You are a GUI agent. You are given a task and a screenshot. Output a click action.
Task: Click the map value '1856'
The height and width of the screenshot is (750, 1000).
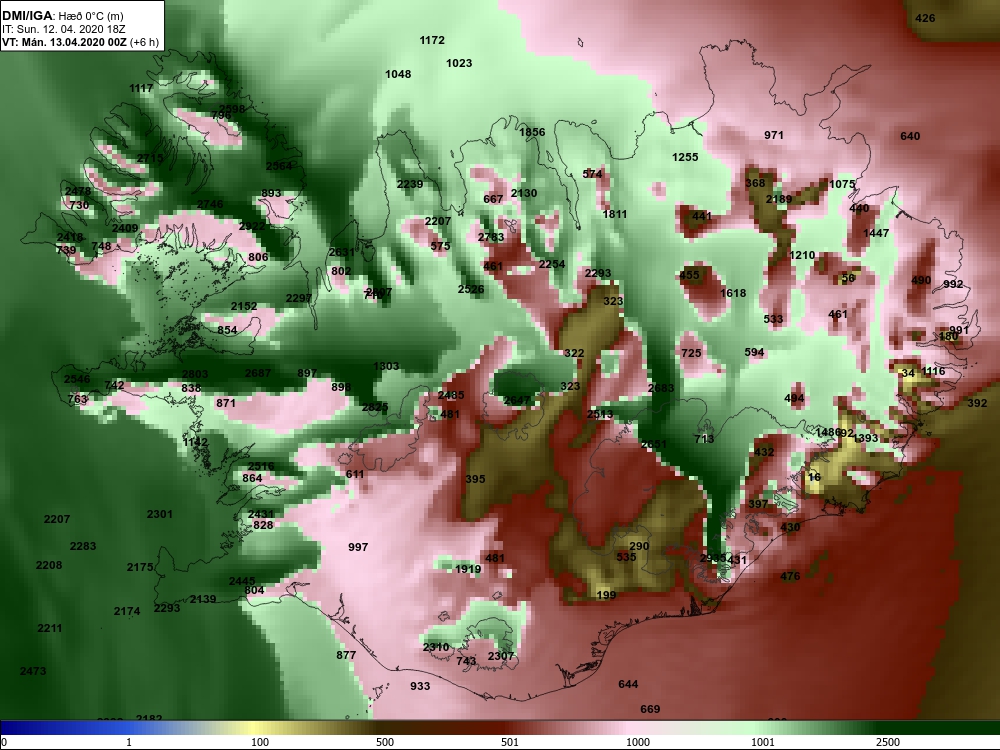pyautogui.click(x=532, y=132)
